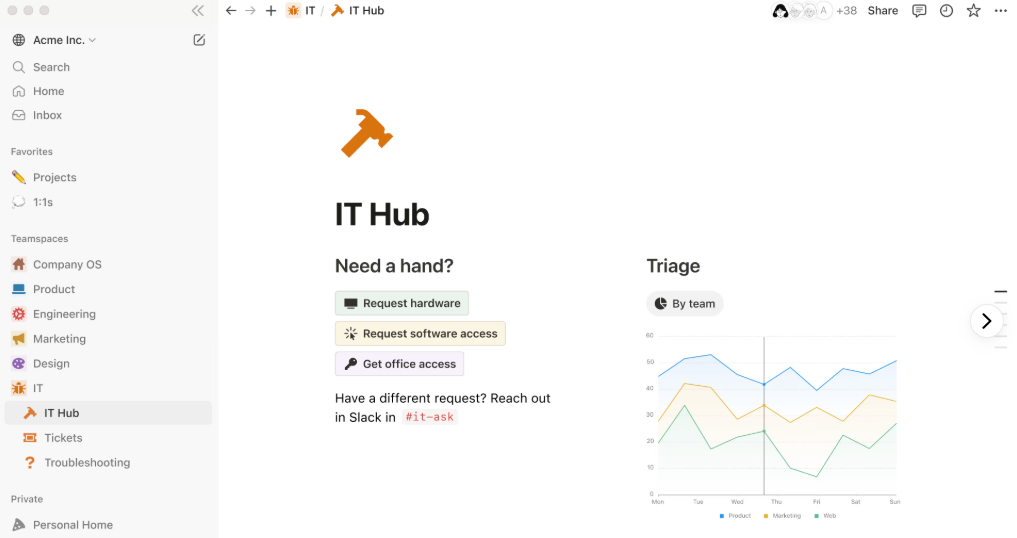
Task: Click the Request hardware button
Action: tap(402, 304)
